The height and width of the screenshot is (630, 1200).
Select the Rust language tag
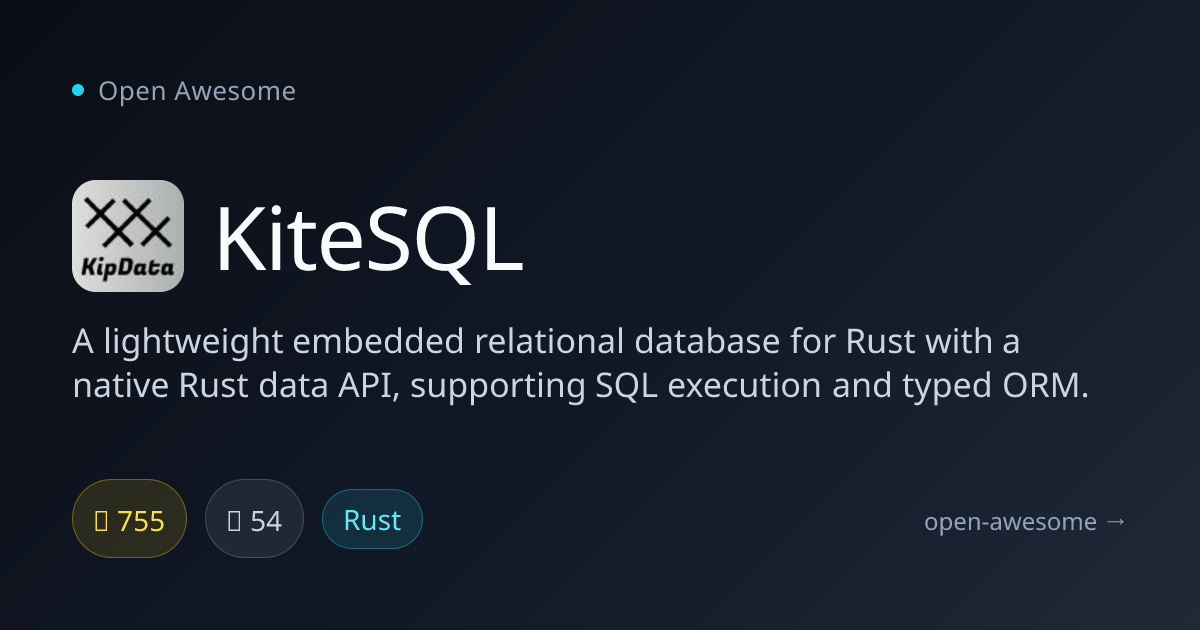click(x=372, y=519)
